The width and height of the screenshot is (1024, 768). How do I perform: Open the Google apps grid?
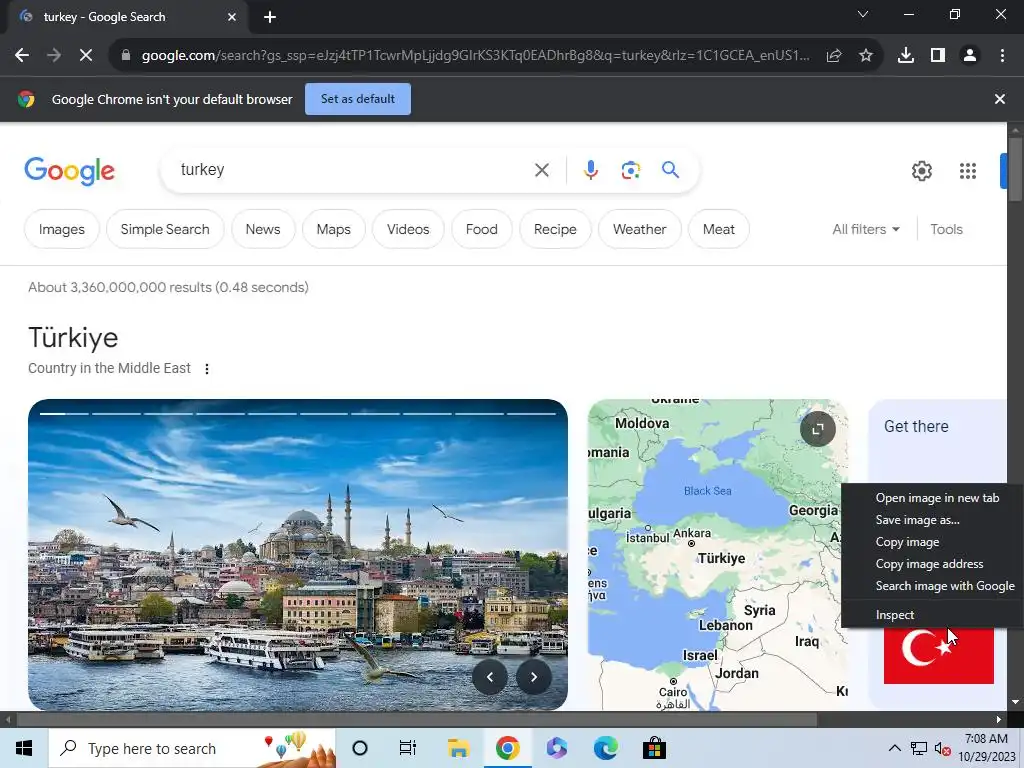tap(968, 171)
